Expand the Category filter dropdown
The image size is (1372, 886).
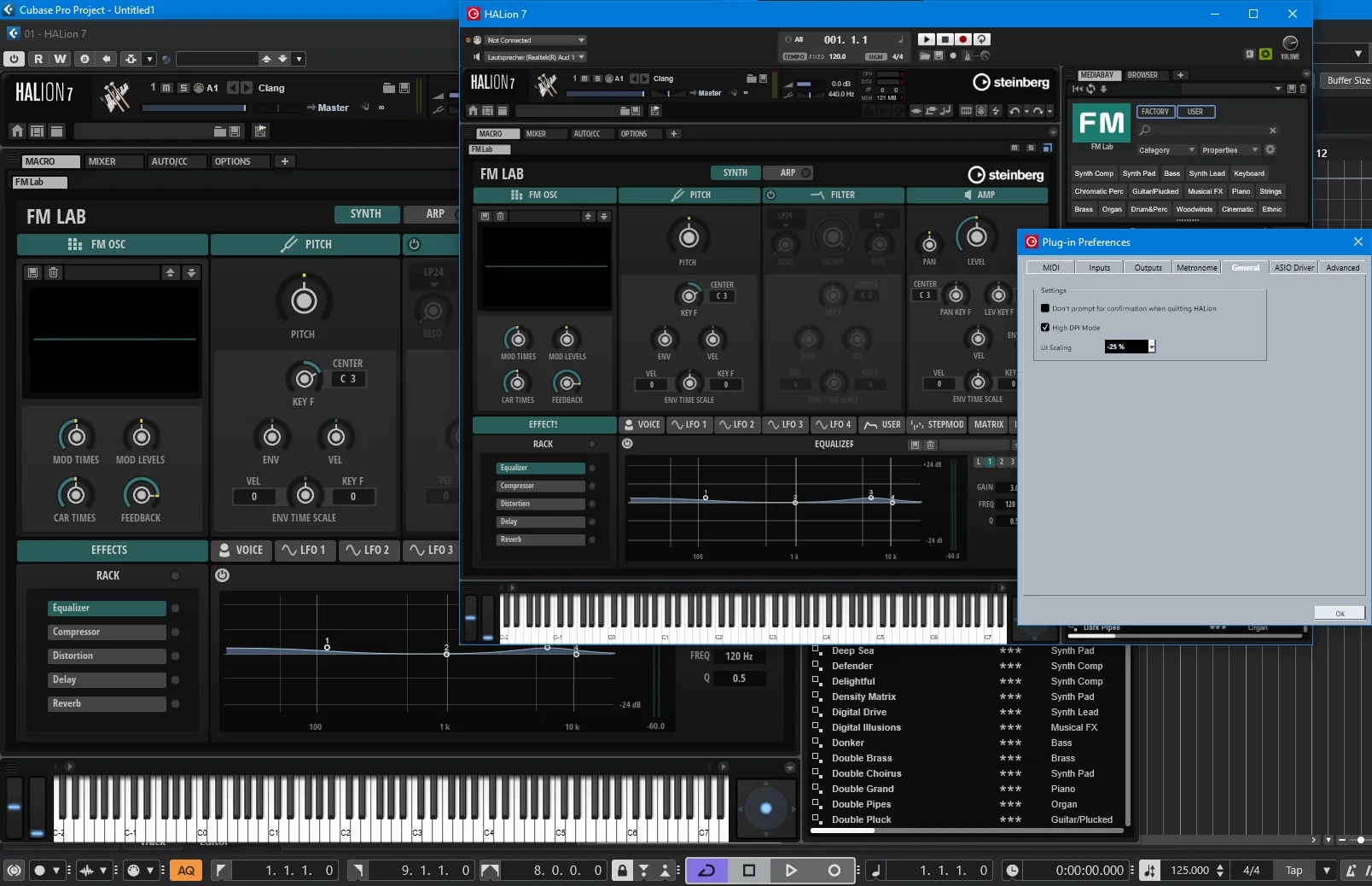click(x=1167, y=150)
